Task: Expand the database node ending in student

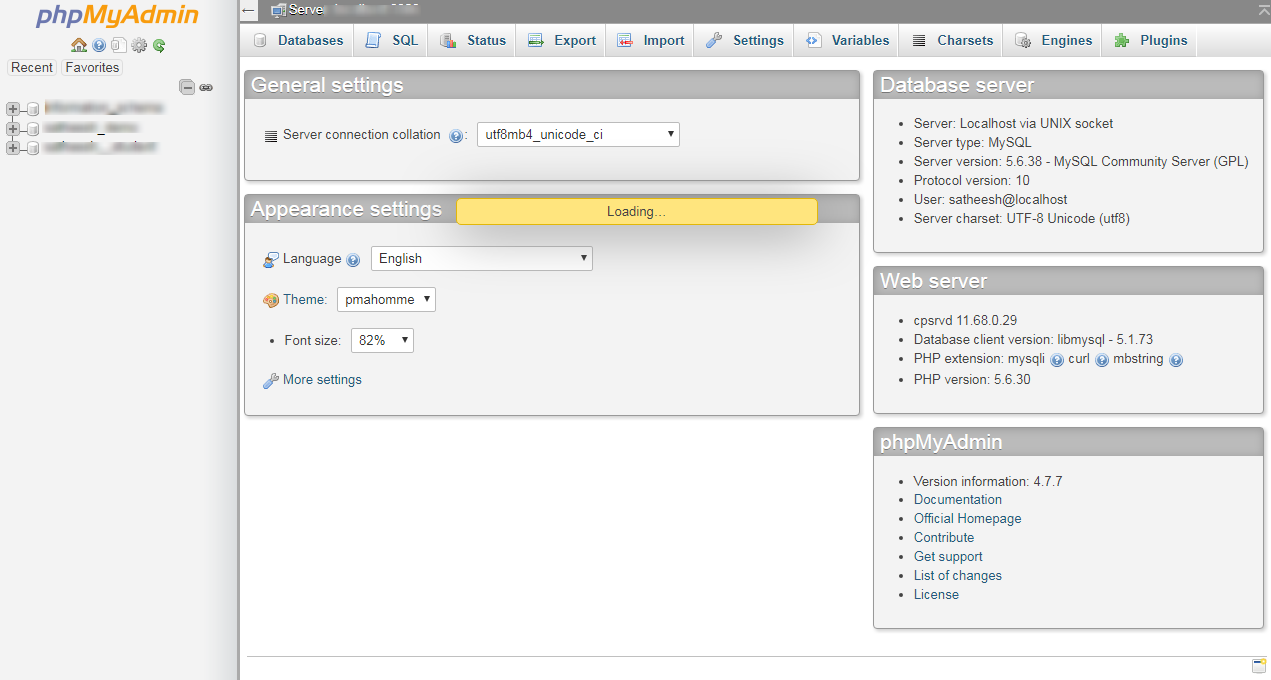Action: tap(13, 148)
